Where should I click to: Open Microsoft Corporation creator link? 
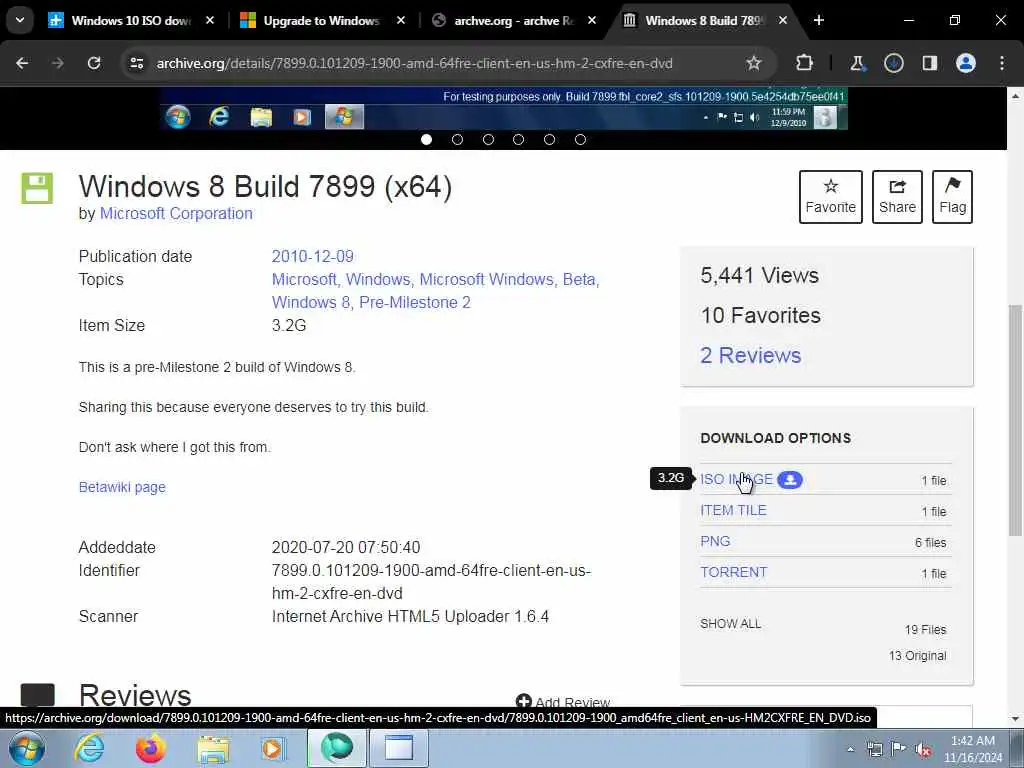tap(176, 214)
